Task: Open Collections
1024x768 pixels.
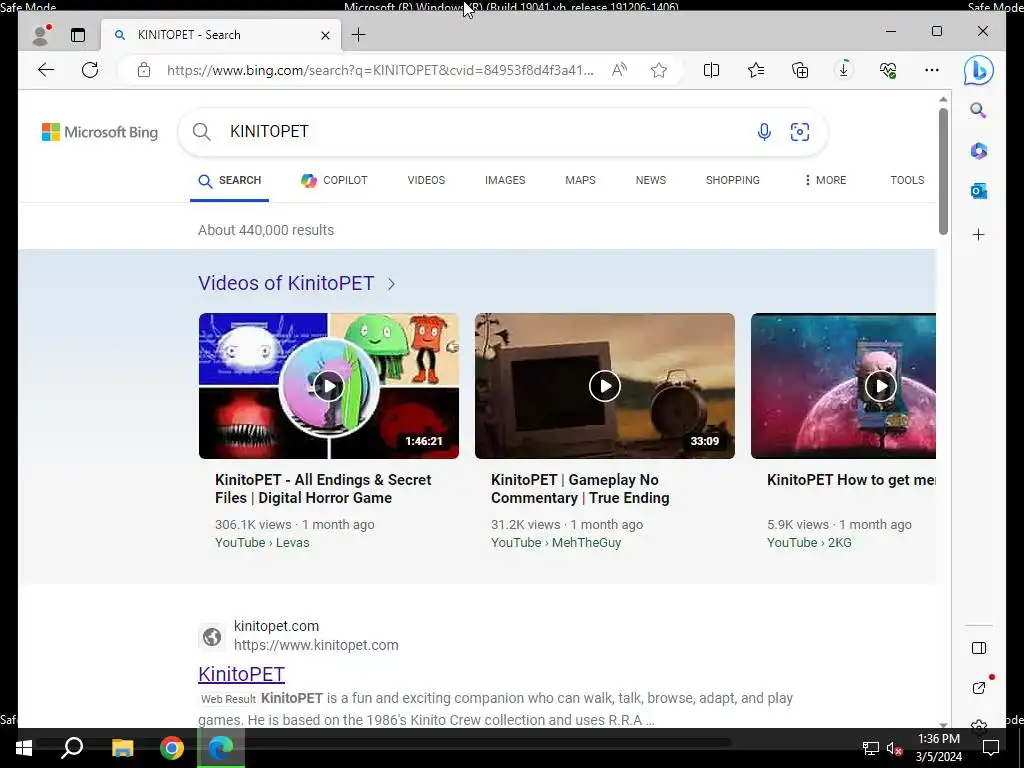Action: (800, 70)
